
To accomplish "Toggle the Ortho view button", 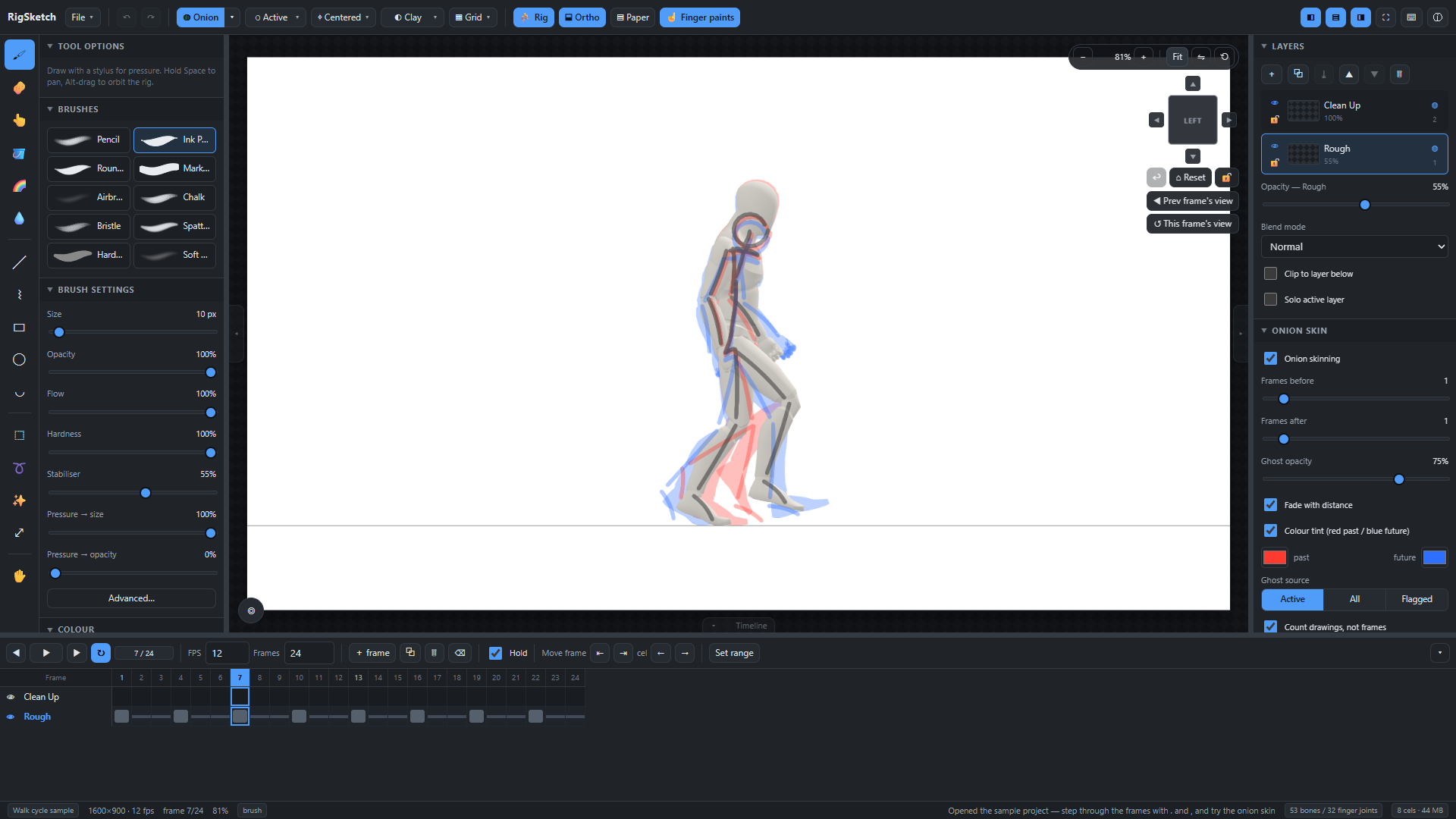I will click(582, 17).
